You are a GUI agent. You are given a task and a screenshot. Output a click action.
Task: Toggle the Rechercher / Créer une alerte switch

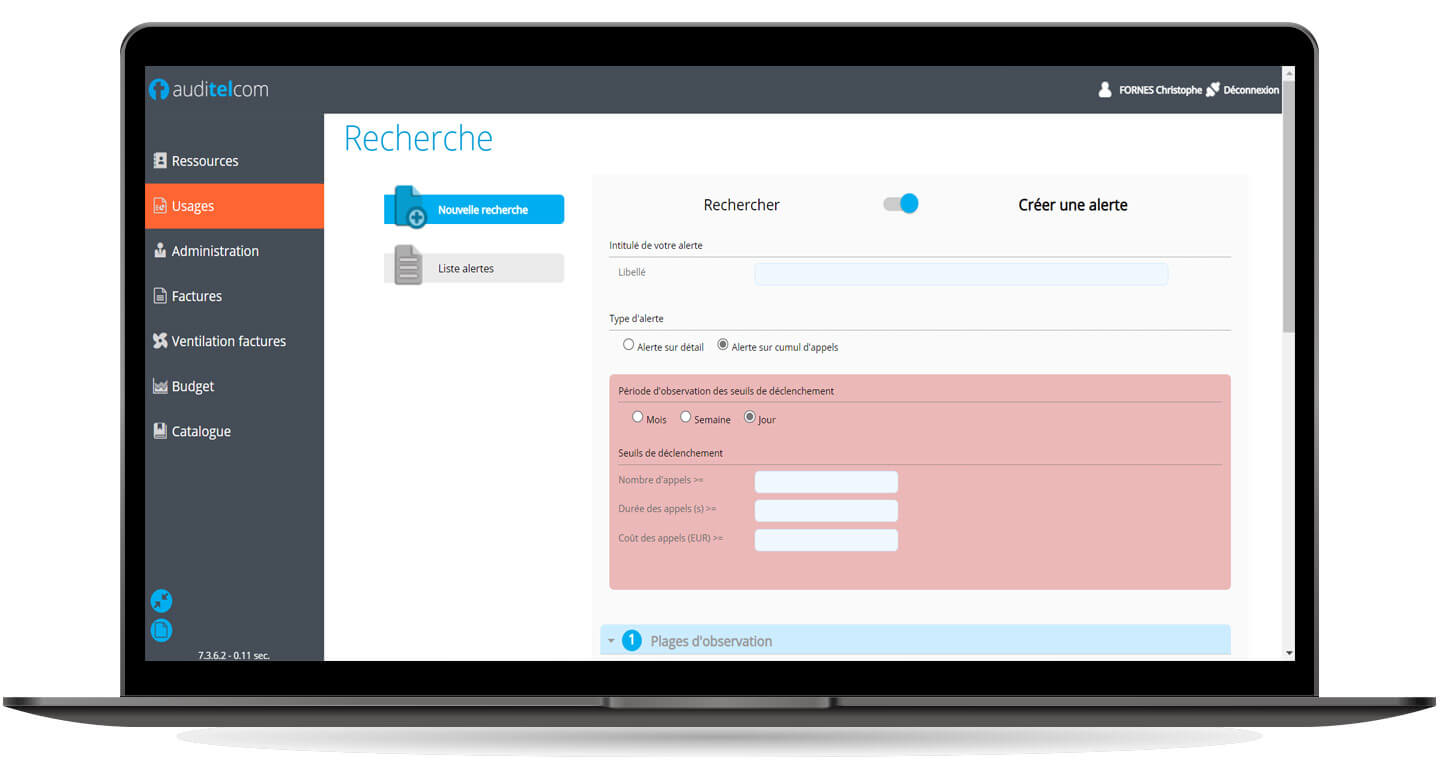(x=900, y=204)
